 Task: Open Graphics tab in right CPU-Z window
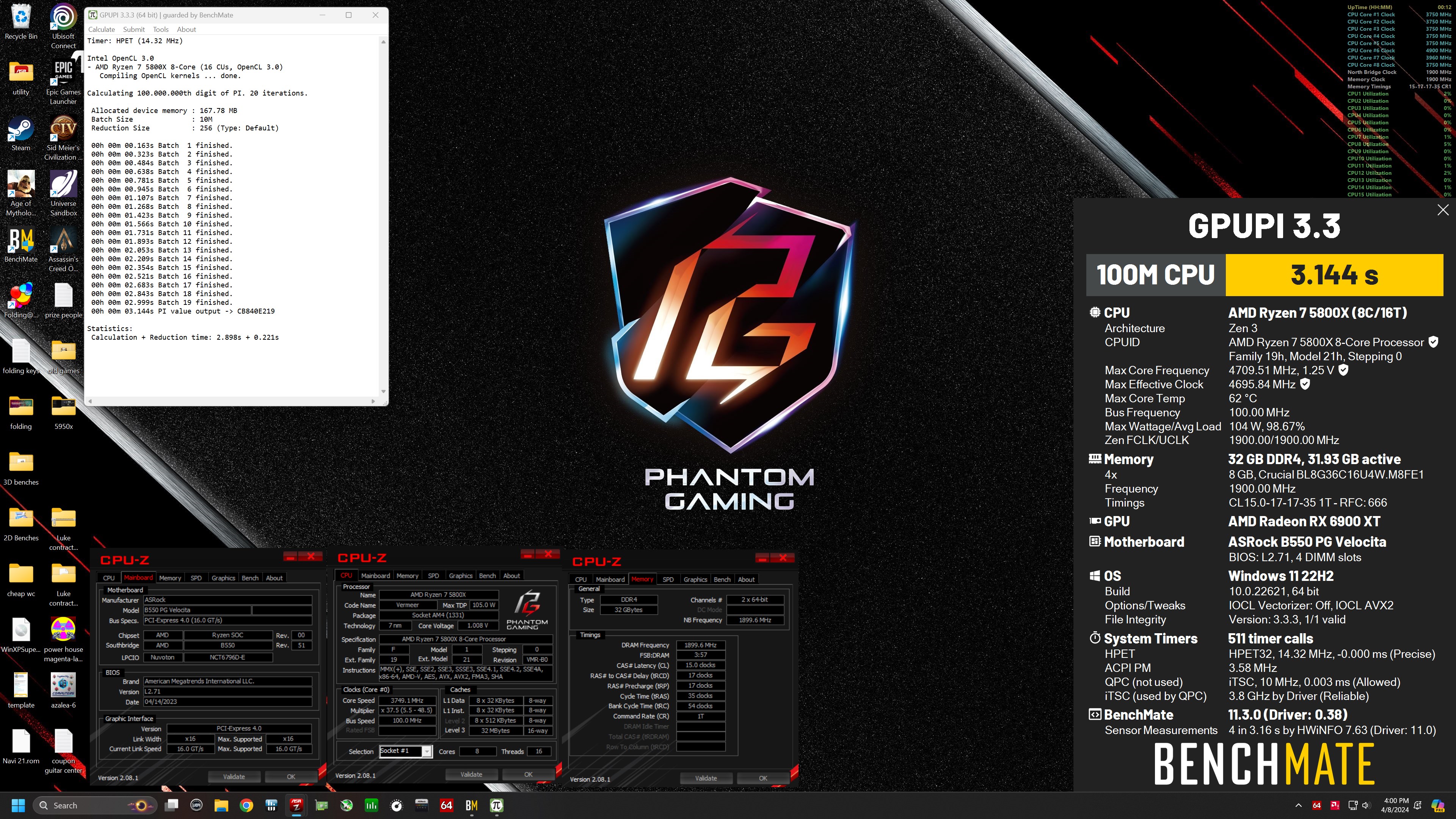[x=695, y=579]
